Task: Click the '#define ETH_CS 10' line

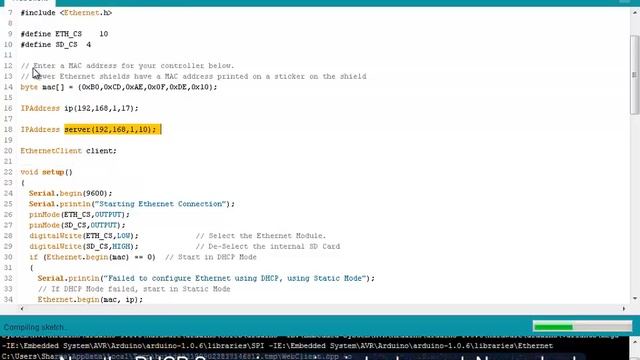Action: (64, 34)
